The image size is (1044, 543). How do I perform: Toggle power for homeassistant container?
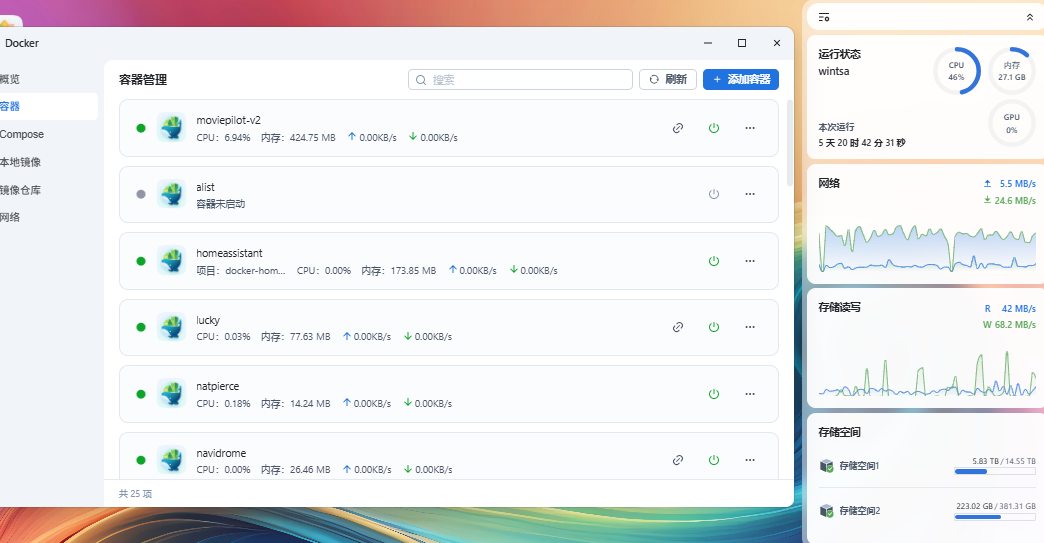(x=714, y=261)
